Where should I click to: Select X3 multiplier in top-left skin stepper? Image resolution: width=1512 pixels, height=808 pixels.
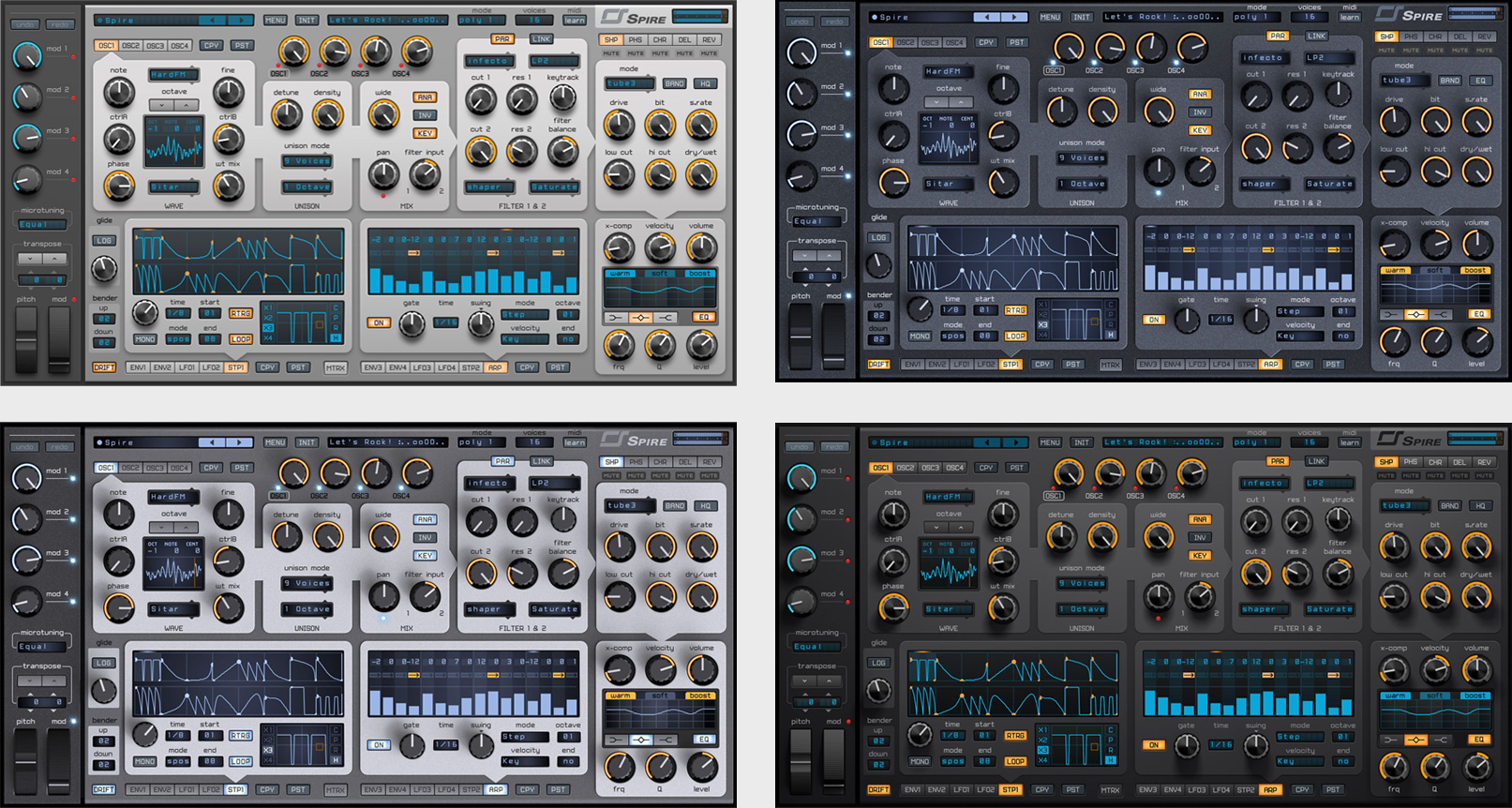pos(268,327)
